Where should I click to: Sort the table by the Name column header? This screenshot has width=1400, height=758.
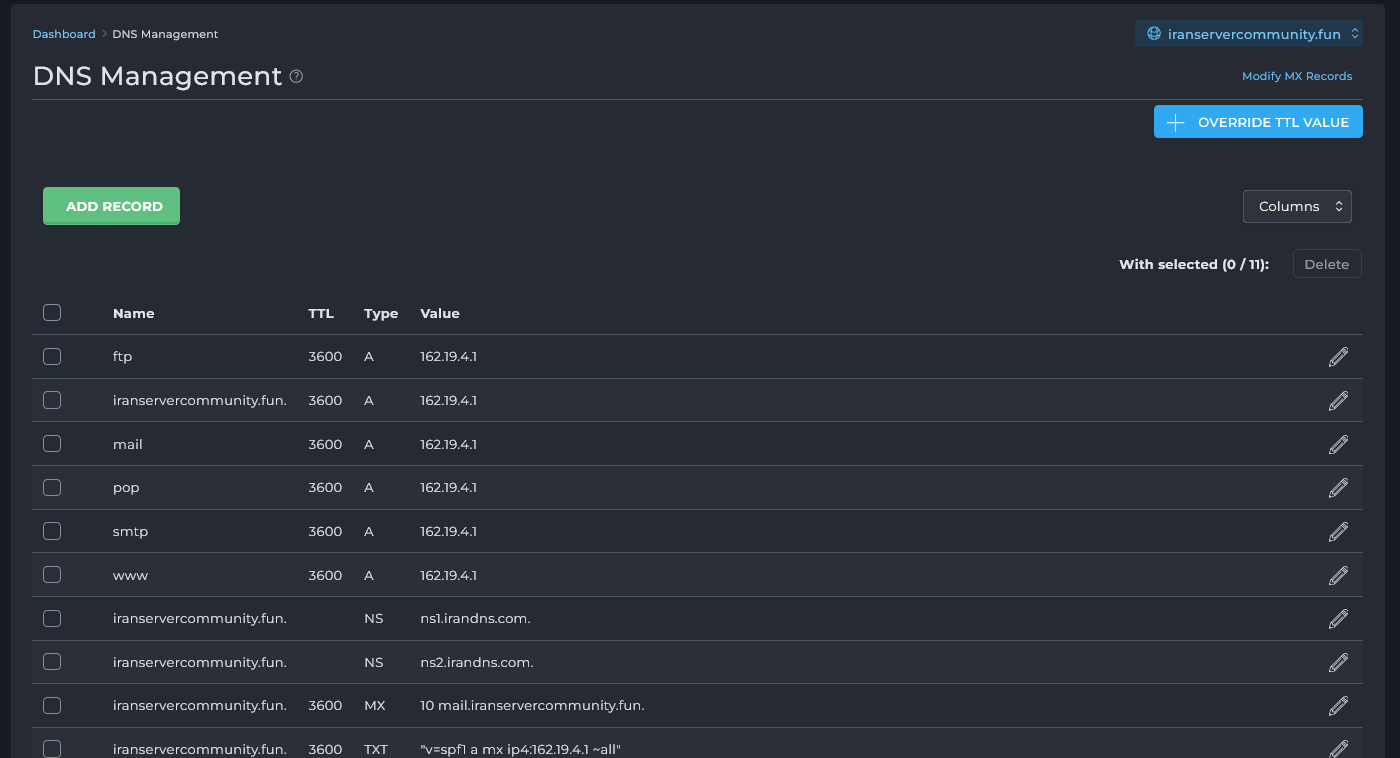pyautogui.click(x=133, y=313)
